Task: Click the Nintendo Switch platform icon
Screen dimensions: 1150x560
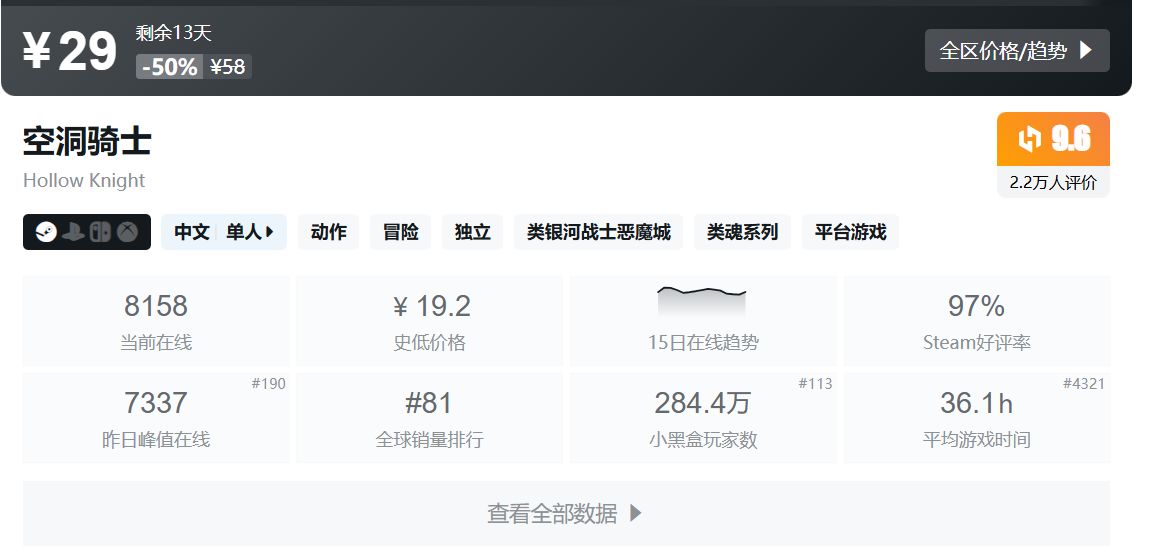Action: [x=100, y=232]
